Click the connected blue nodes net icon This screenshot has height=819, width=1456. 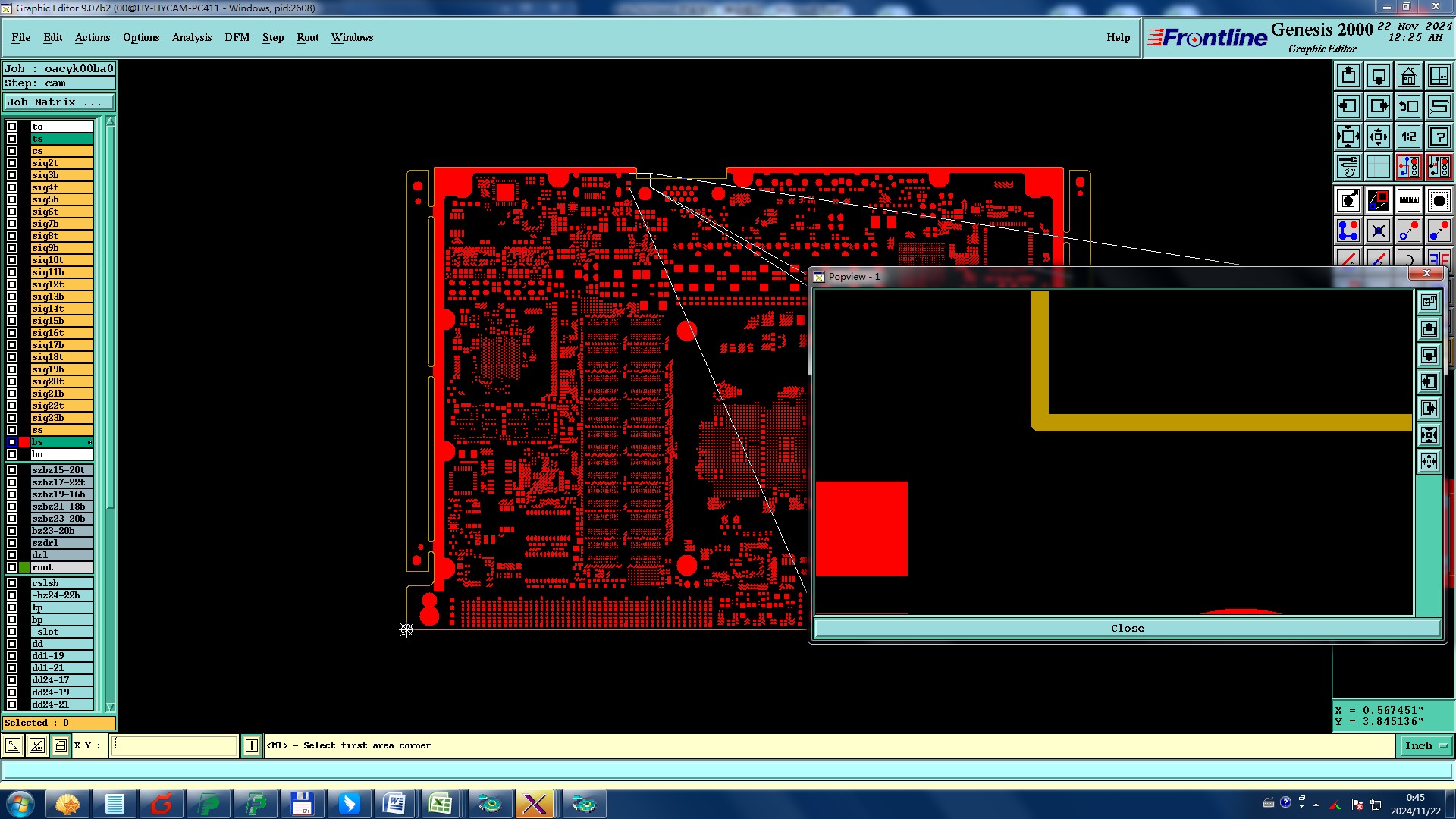coord(1348,231)
